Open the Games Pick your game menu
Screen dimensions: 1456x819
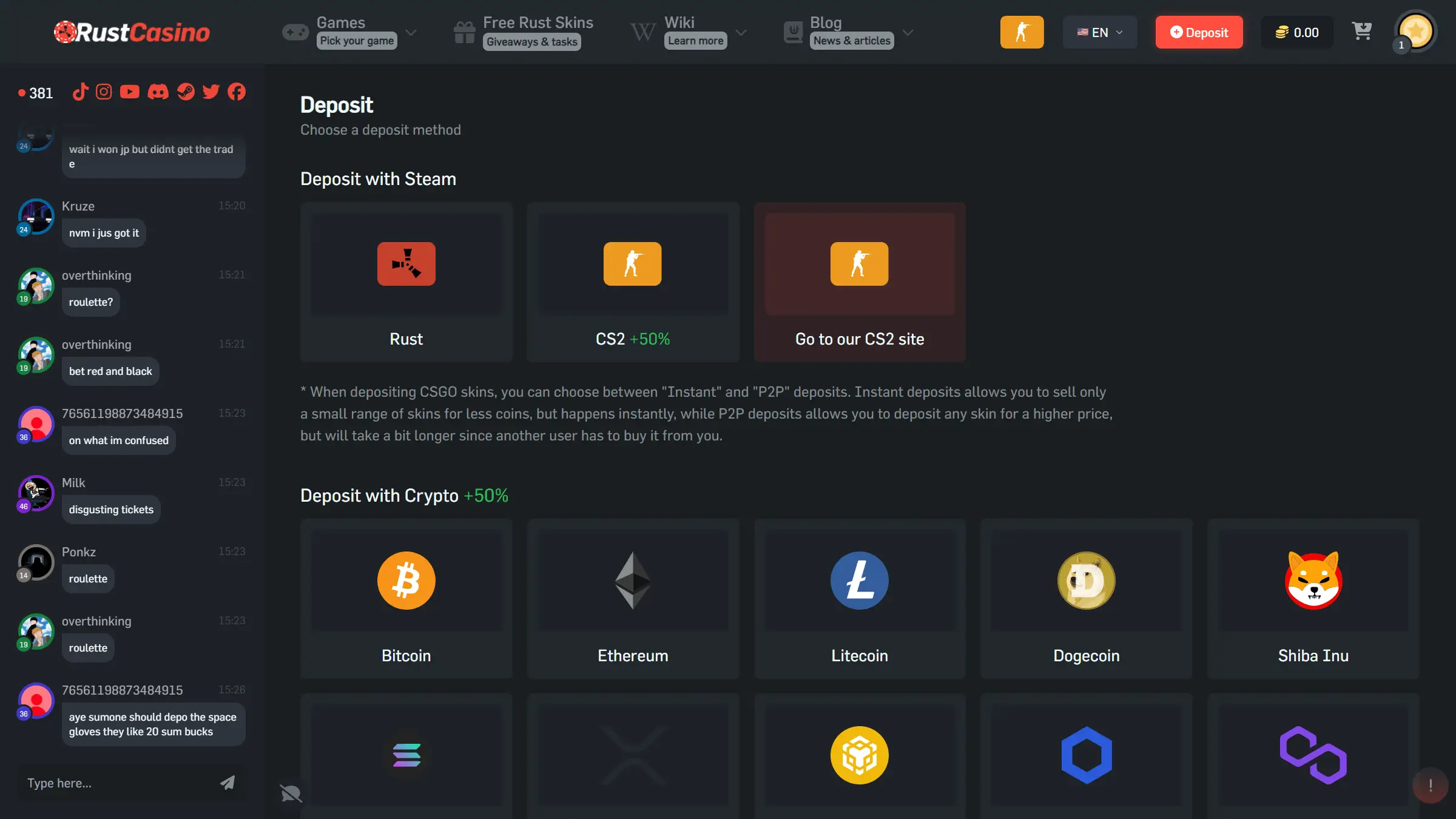tap(349, 32)
